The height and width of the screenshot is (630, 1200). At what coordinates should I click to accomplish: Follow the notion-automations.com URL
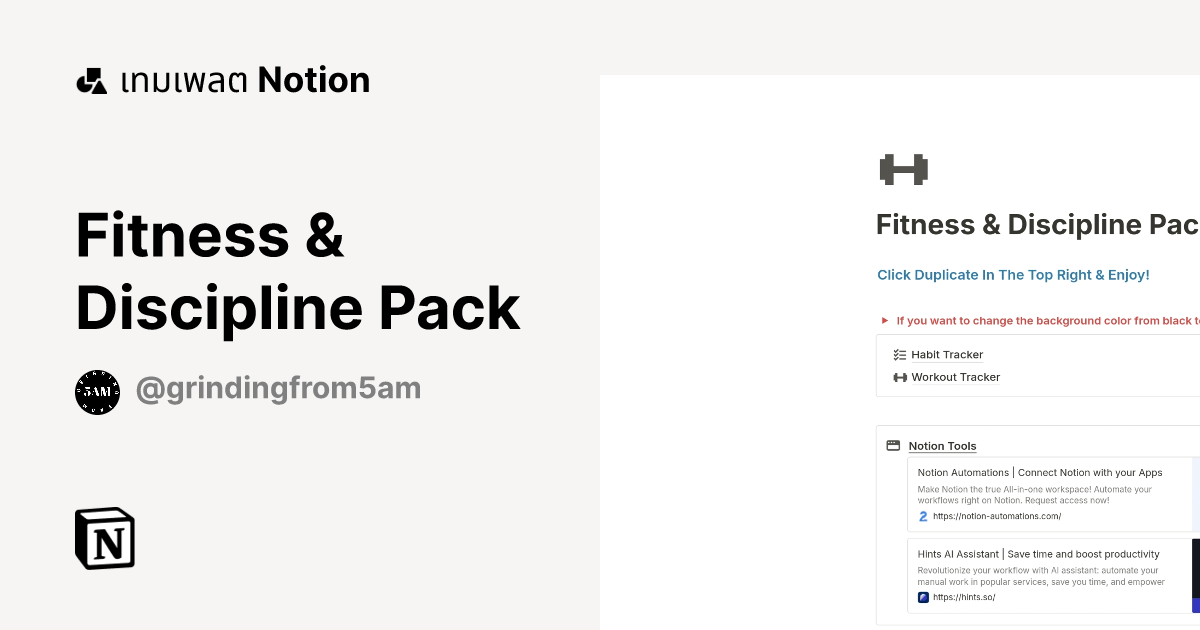point(997,516)
